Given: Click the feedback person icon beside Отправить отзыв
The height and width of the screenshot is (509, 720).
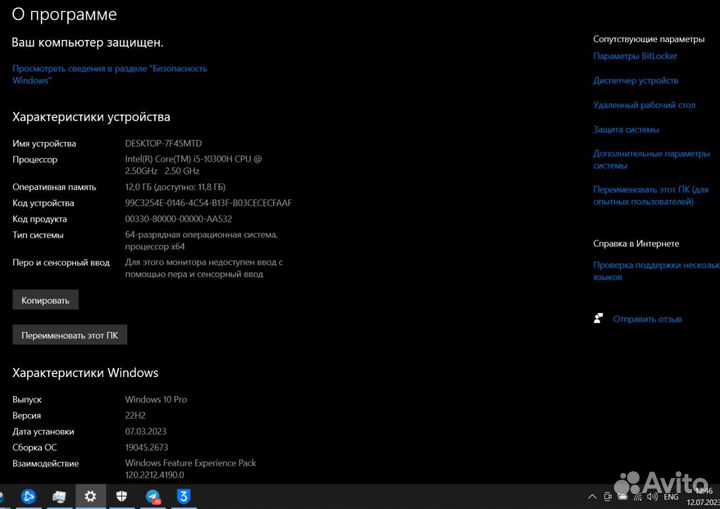Looking at the screenshot, I should point(598,318).
